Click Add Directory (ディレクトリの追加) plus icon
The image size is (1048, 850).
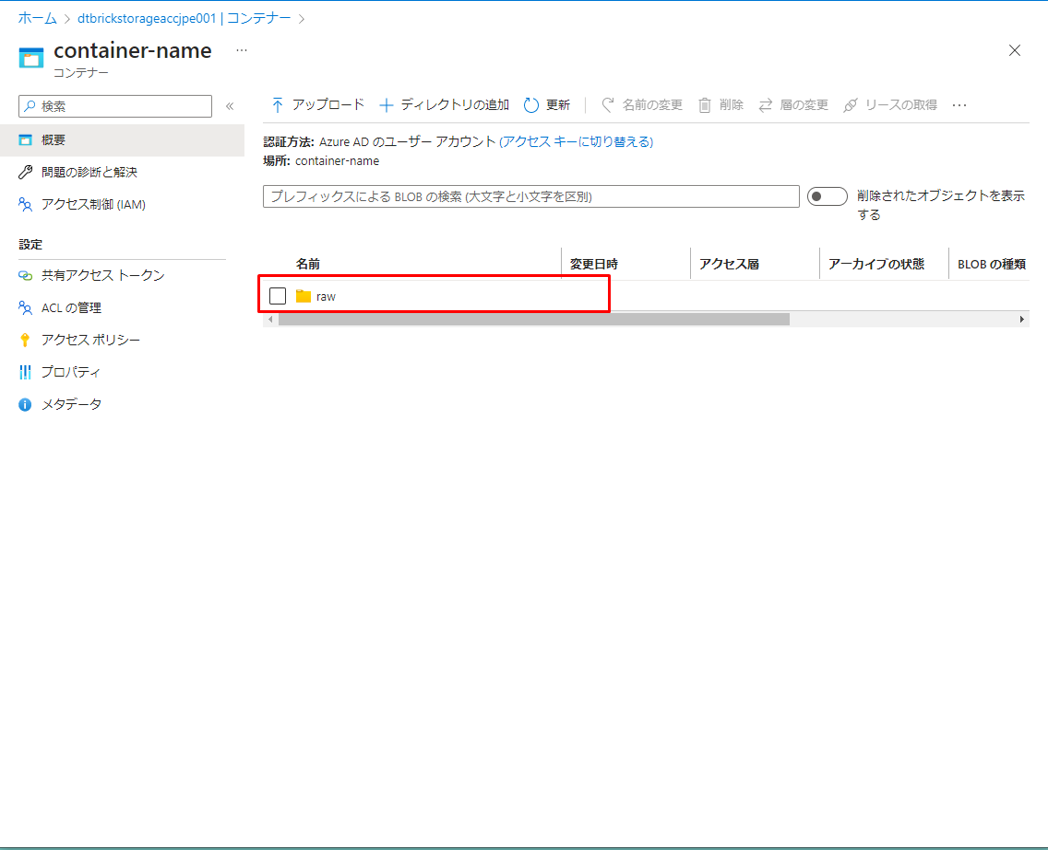point(387,105)
